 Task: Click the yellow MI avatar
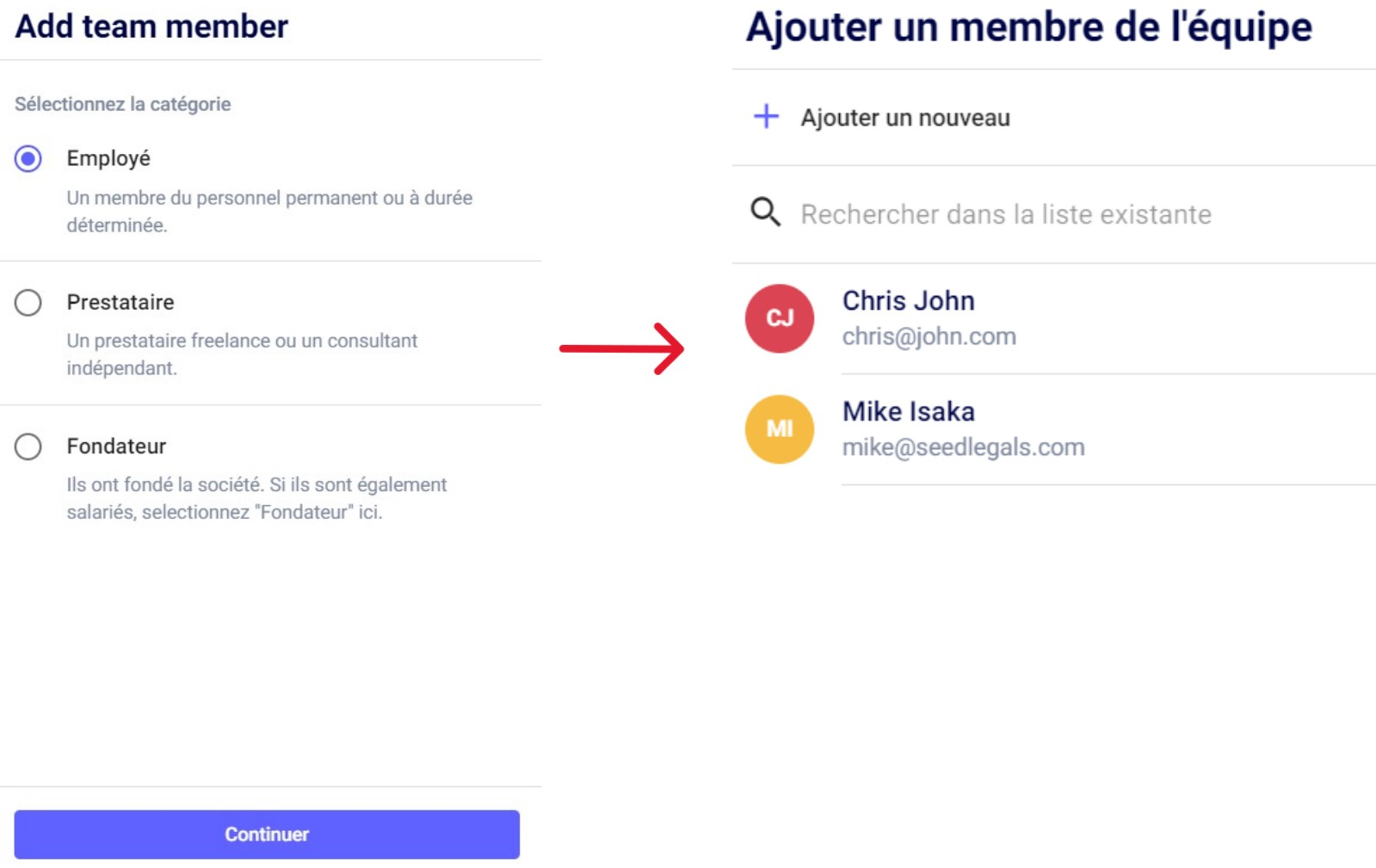[x=779, y=428]
